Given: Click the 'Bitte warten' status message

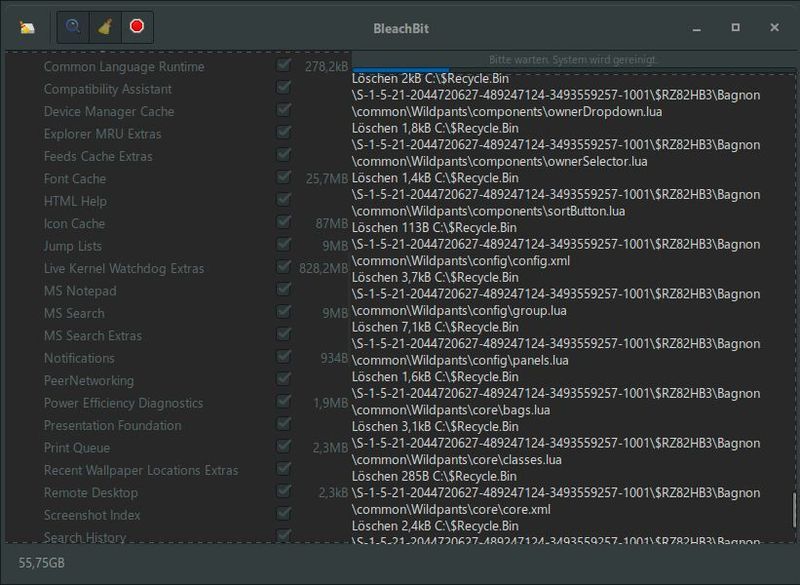Looking at the screenshot, I should [572, 60].
